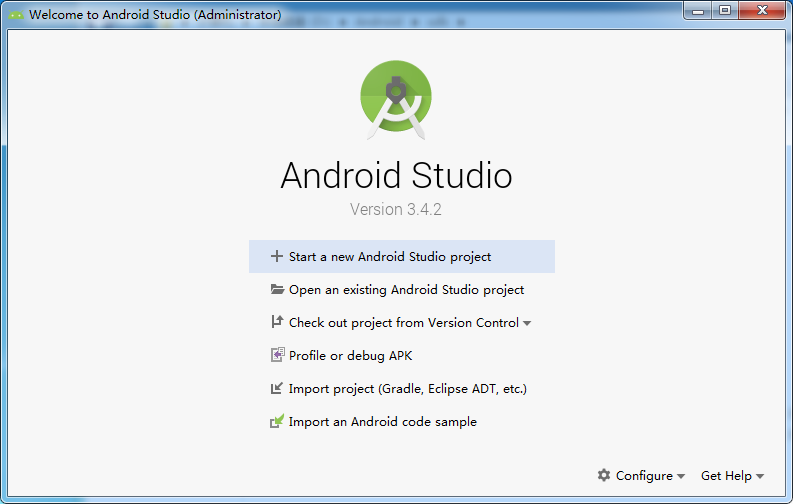The height and width of the screenshot is (504, 793).
Task: Click the folder icon for existing project
Action: coord(277,289)
